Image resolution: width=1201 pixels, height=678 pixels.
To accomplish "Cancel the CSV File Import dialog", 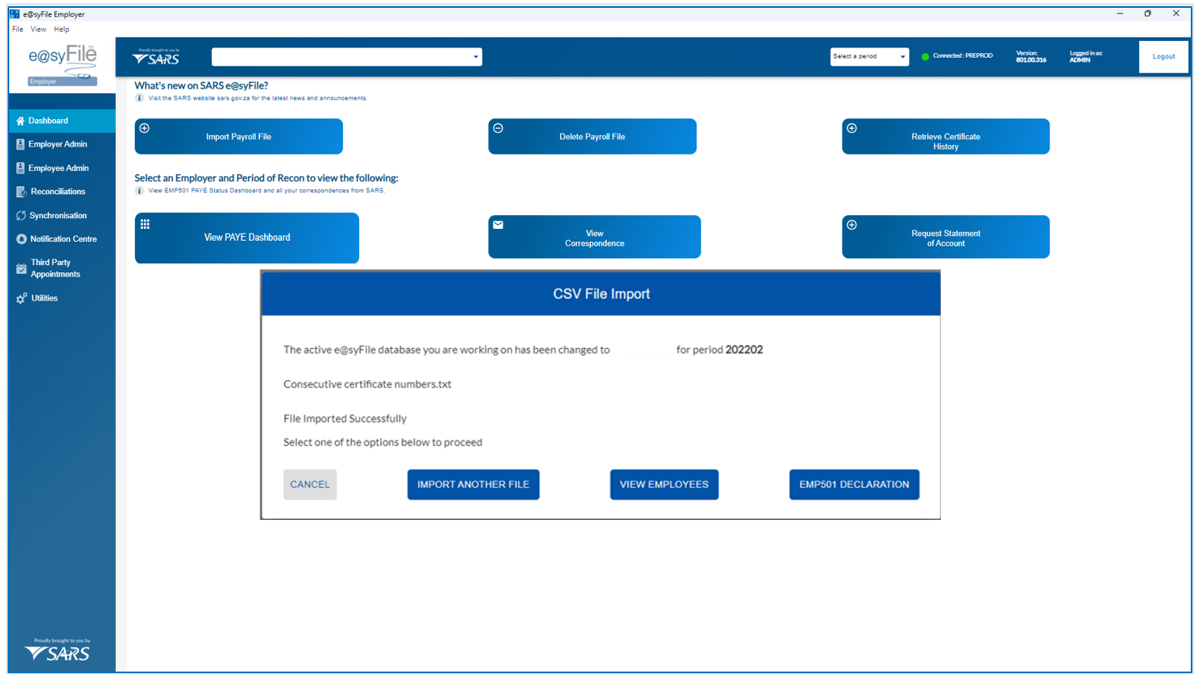I will (x=310, y=484).
